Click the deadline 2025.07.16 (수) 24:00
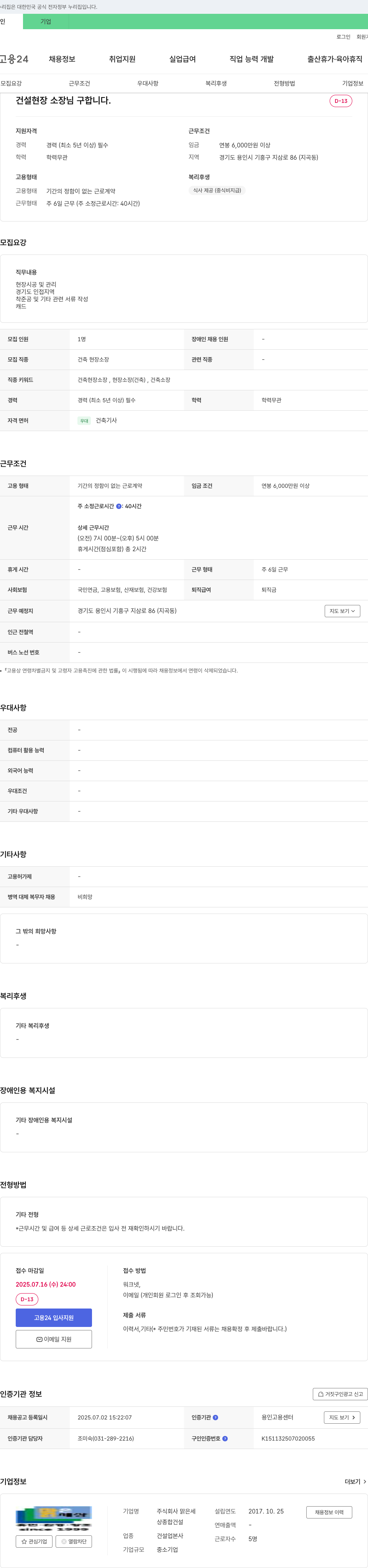Viewport: 368px width, 1568px height. tap(46, 1284)
